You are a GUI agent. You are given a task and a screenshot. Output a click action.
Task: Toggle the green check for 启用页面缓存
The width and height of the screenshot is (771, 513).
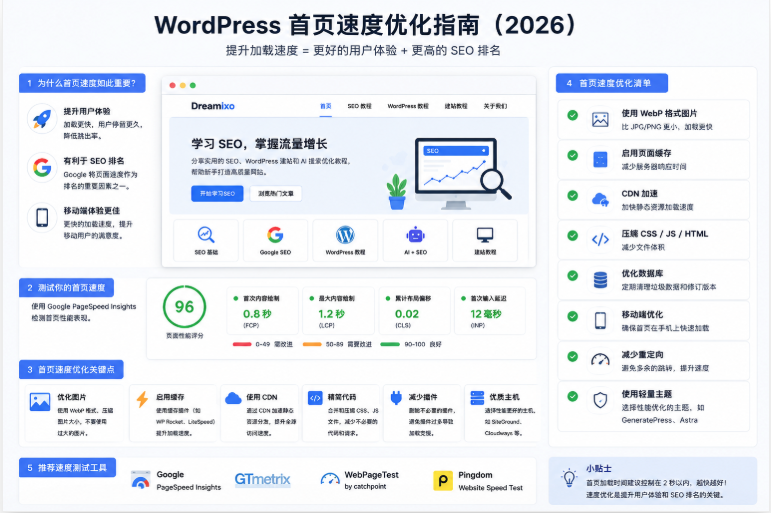click(x=572, y=155)
